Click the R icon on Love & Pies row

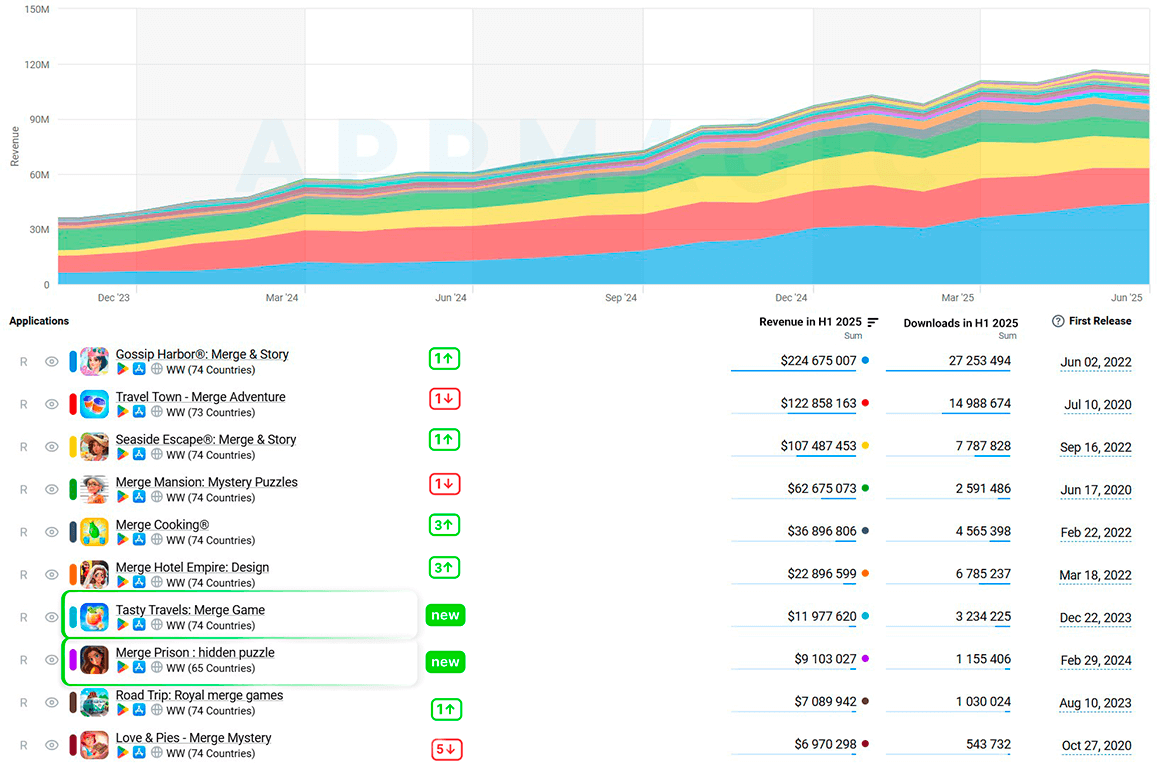(24, 745)
